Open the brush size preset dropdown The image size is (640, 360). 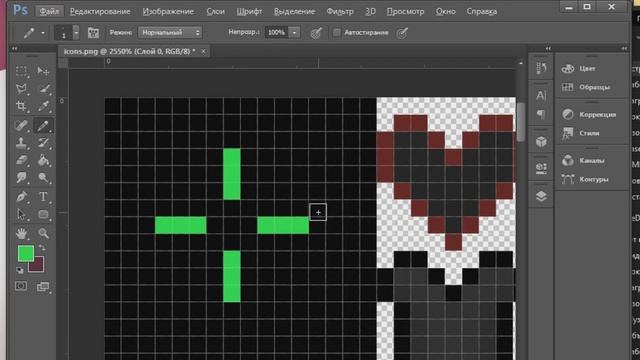(76, 33)
